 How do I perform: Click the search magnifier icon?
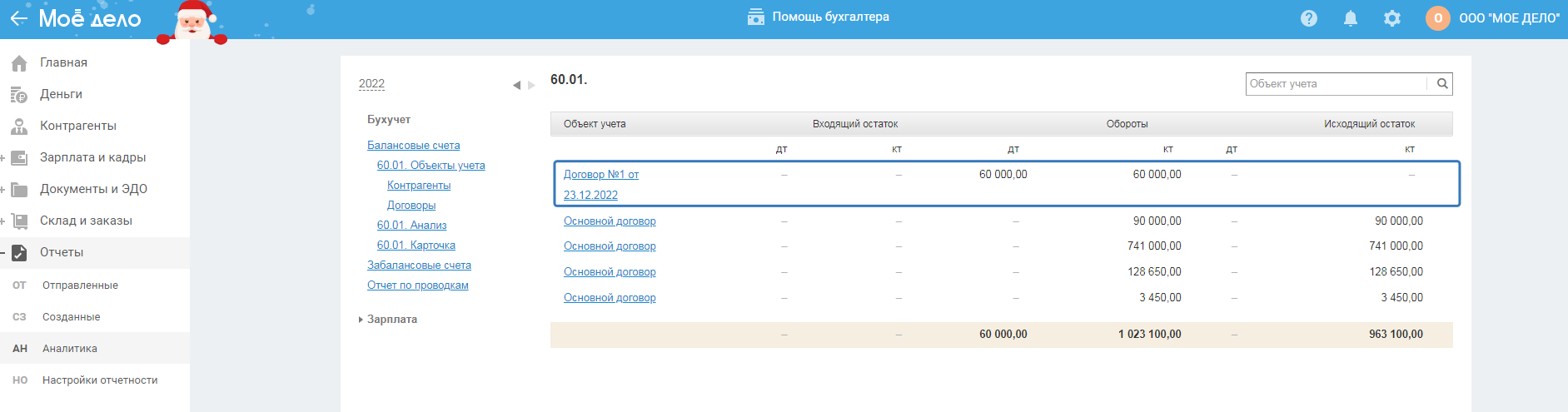(1442, 83)
